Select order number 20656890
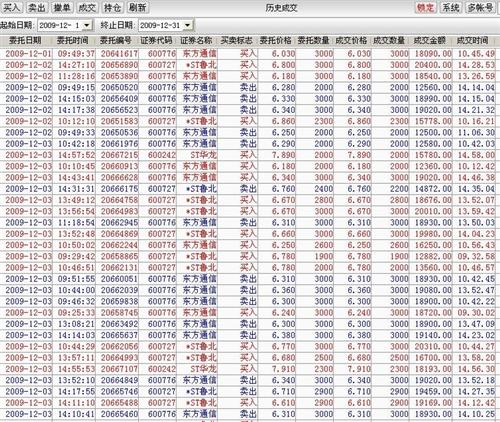This screenshot has width=500, height=422. point(119,65)
